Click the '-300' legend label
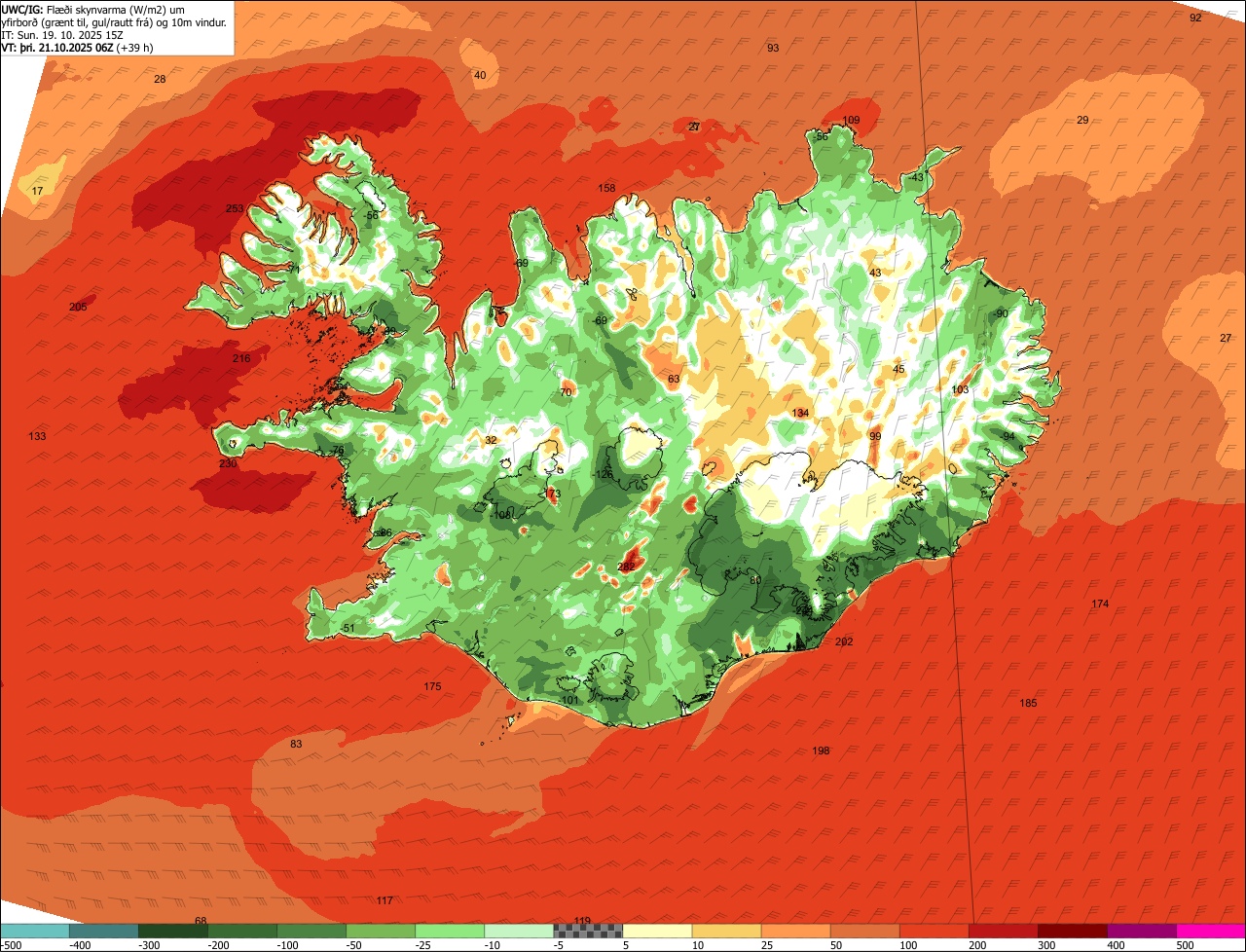This screenshot has width=1246, height=952. click(x=148, y=944)
